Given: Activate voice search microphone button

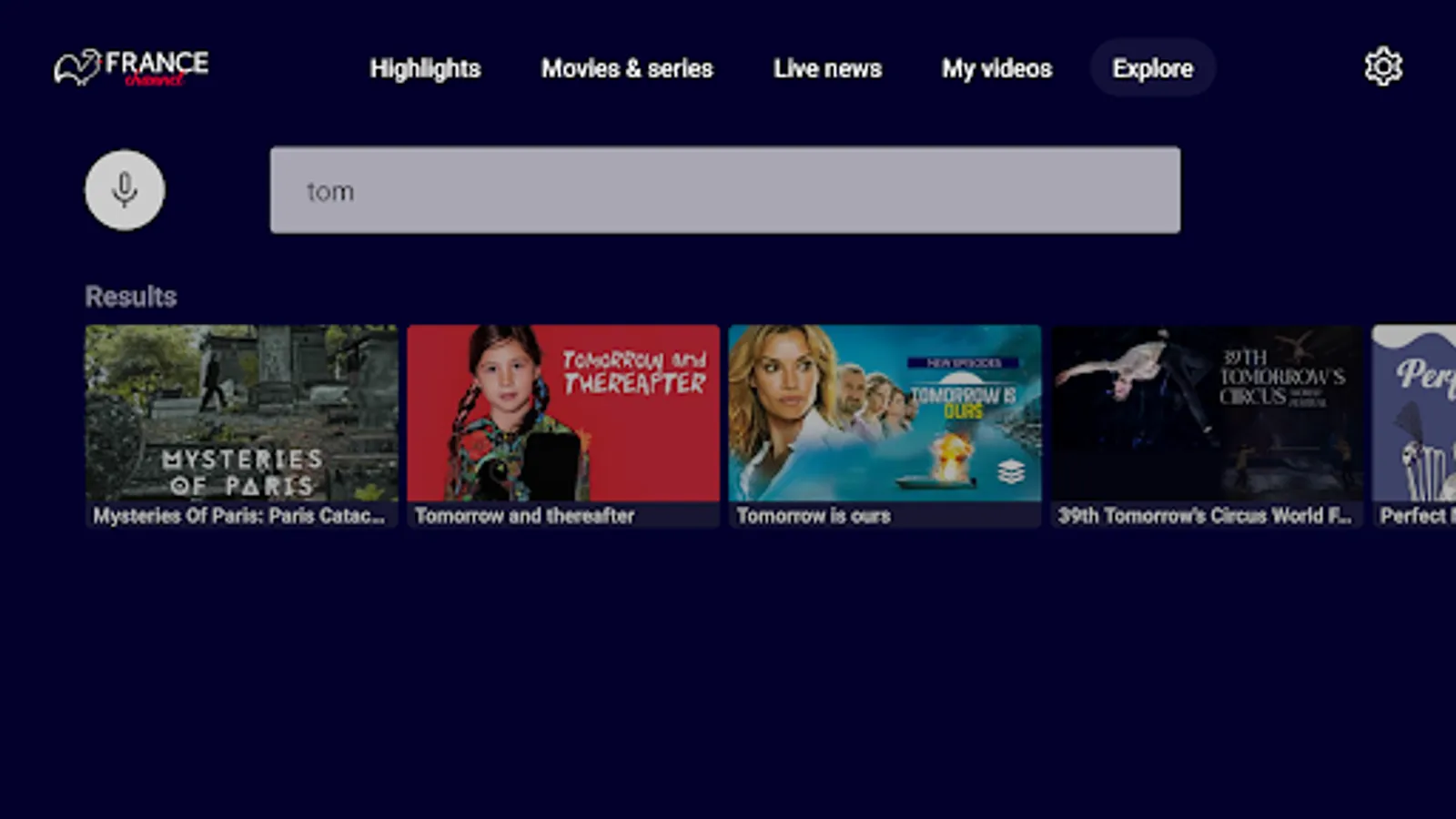Looking at the screenshot, I should click(125, 189).
